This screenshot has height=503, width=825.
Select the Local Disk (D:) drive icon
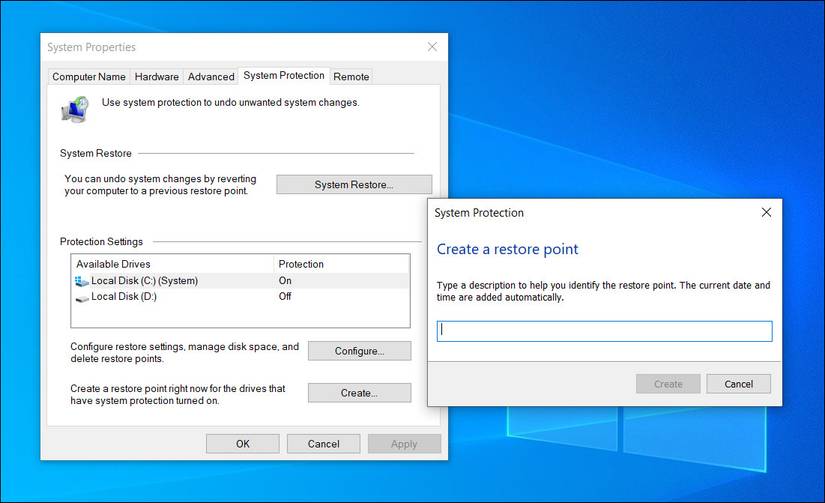point(82,297)
